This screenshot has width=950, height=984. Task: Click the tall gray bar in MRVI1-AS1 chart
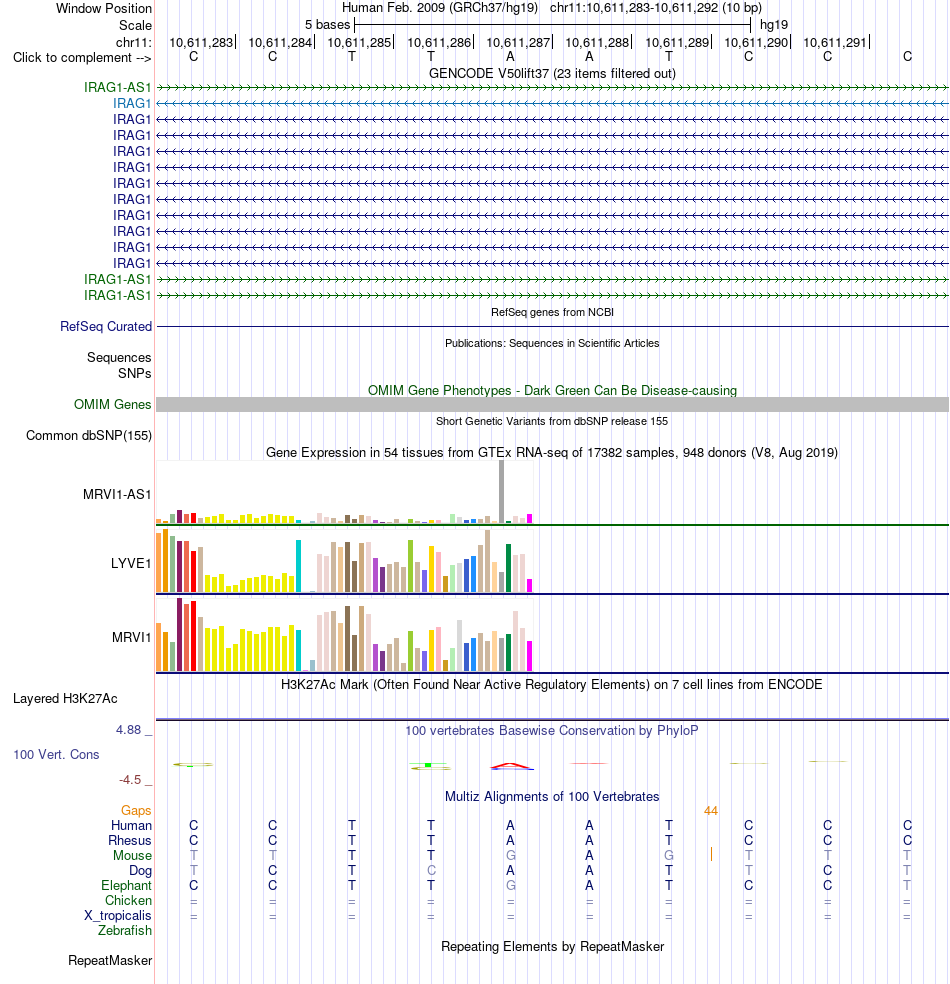501,491
